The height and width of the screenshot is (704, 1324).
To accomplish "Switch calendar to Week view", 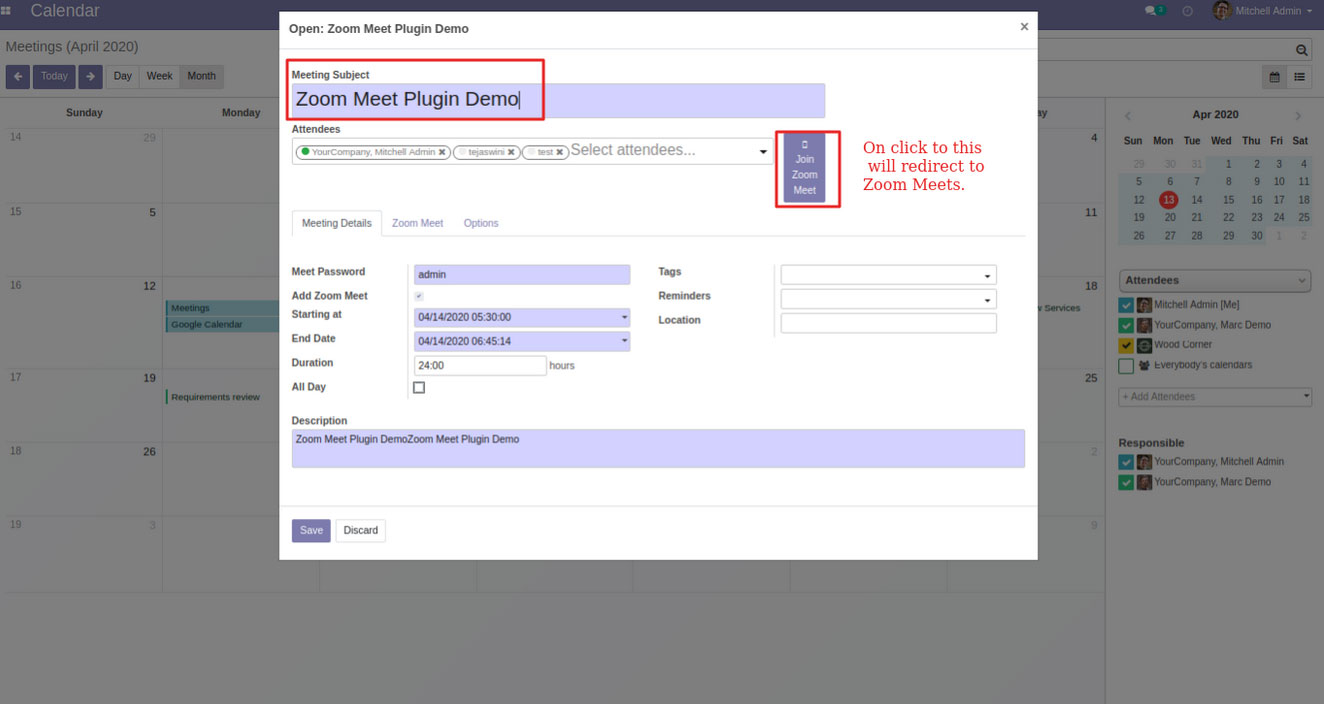I will [x=159, y=76].
